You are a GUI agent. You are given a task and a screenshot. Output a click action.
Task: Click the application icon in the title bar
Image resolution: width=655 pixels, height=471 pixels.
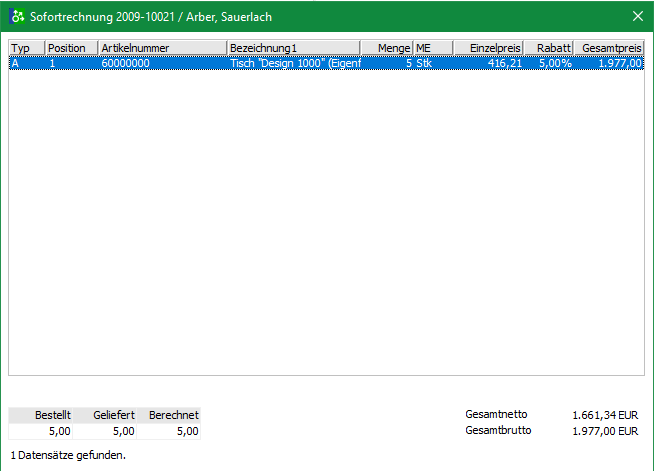coord(17,16)
